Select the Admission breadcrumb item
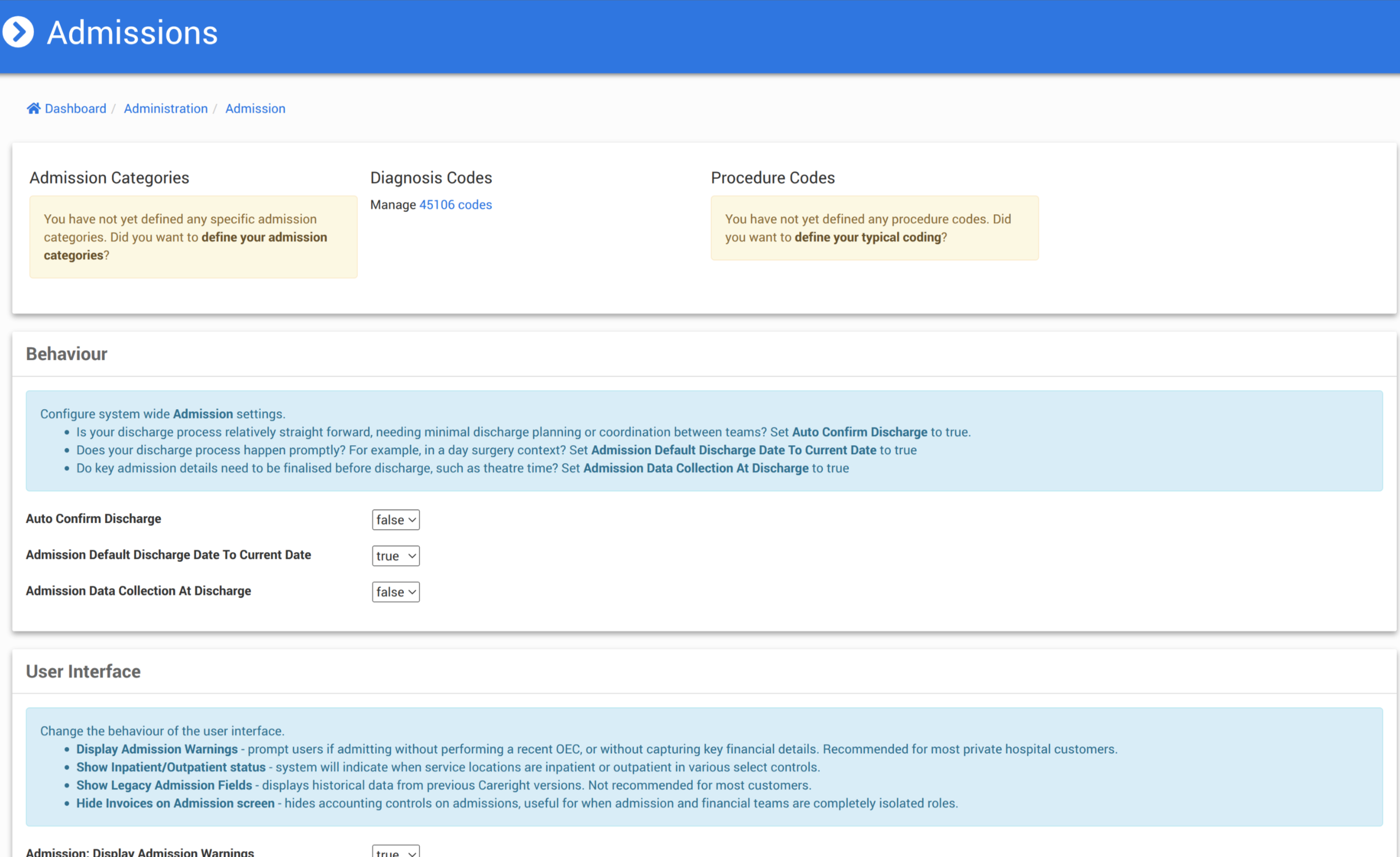The height and width of the screenshot is (857, 1400). point(255,108)
